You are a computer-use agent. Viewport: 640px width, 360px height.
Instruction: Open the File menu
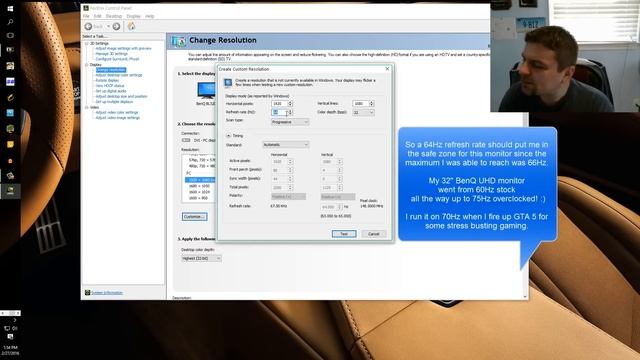(86, 16)
